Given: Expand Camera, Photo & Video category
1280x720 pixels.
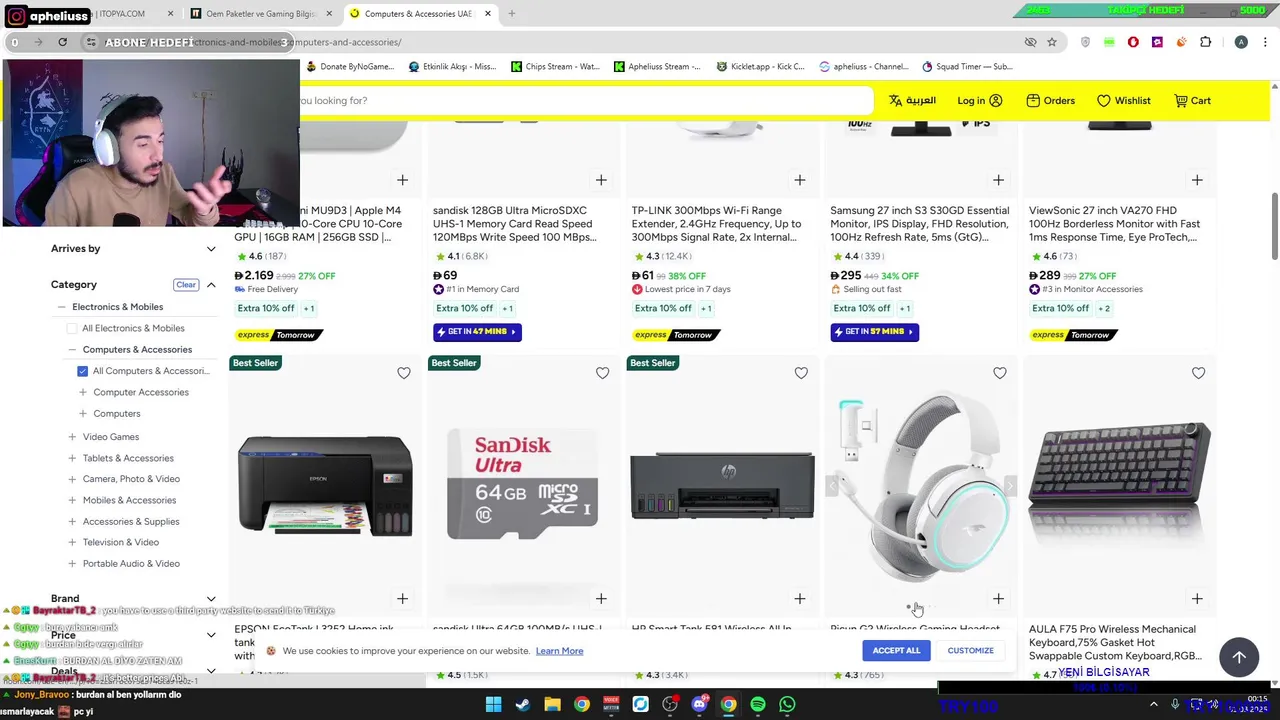Looking at the screenshot, I should 72,479.
